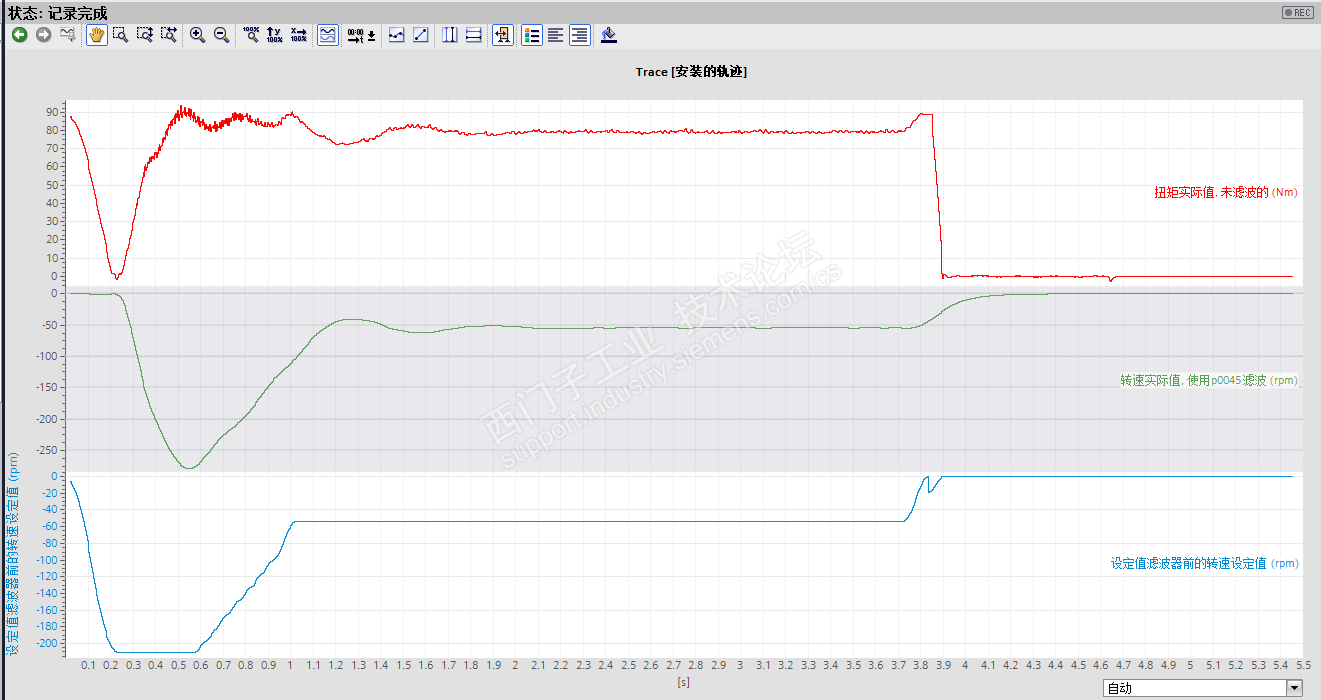
Task: Click the Y-axis 100% scale icon
Action: [x=275, y=35]
